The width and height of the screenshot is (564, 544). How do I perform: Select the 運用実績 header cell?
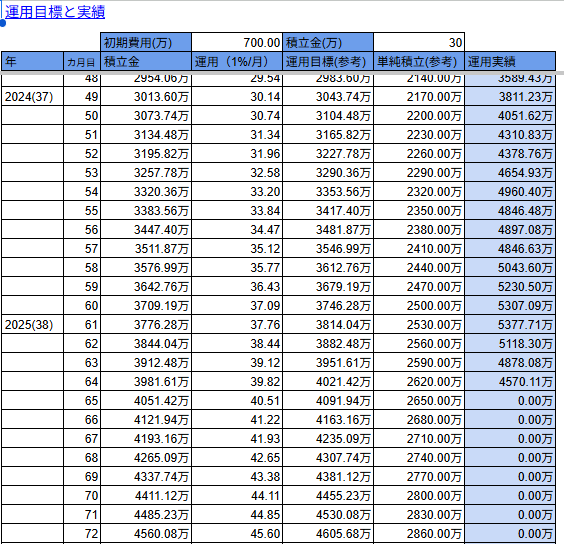pyautogui.click(x=510, y=62)
